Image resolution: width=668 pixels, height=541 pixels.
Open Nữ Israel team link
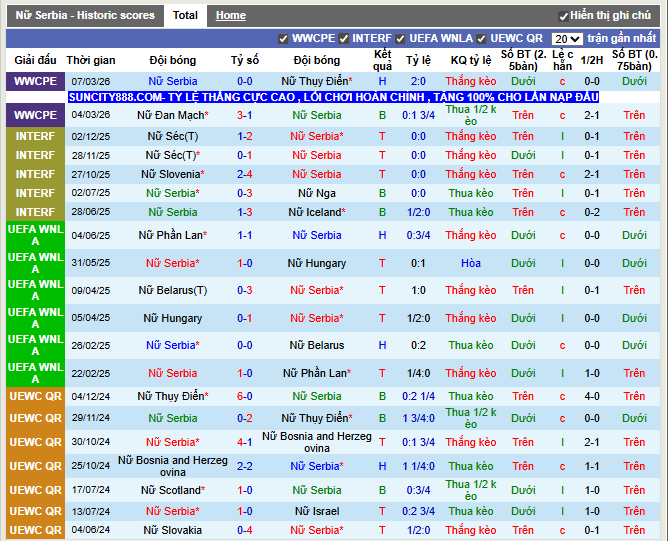point(317,511)
